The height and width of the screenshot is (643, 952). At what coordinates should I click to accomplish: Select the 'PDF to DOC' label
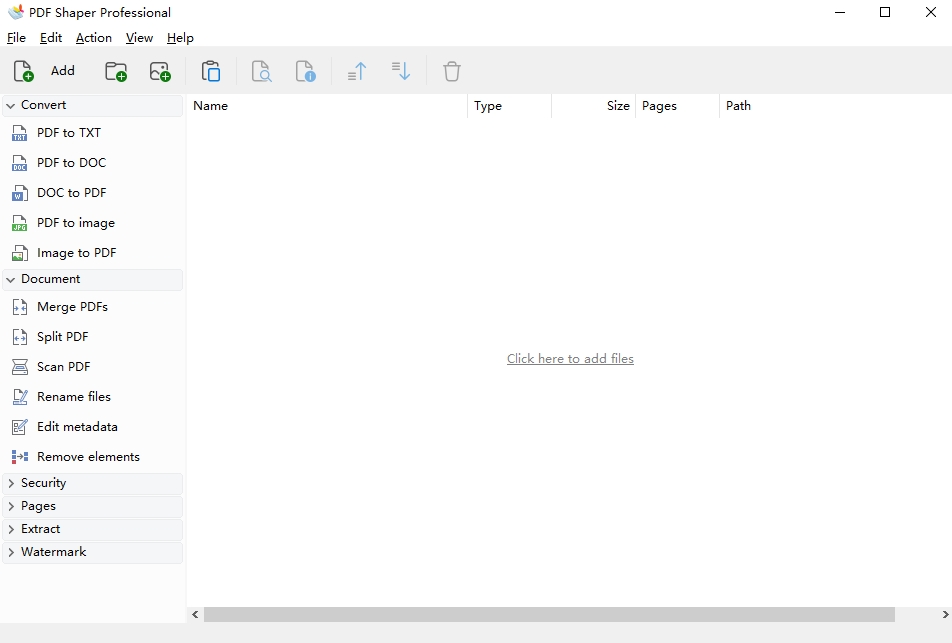coord(72,163)
